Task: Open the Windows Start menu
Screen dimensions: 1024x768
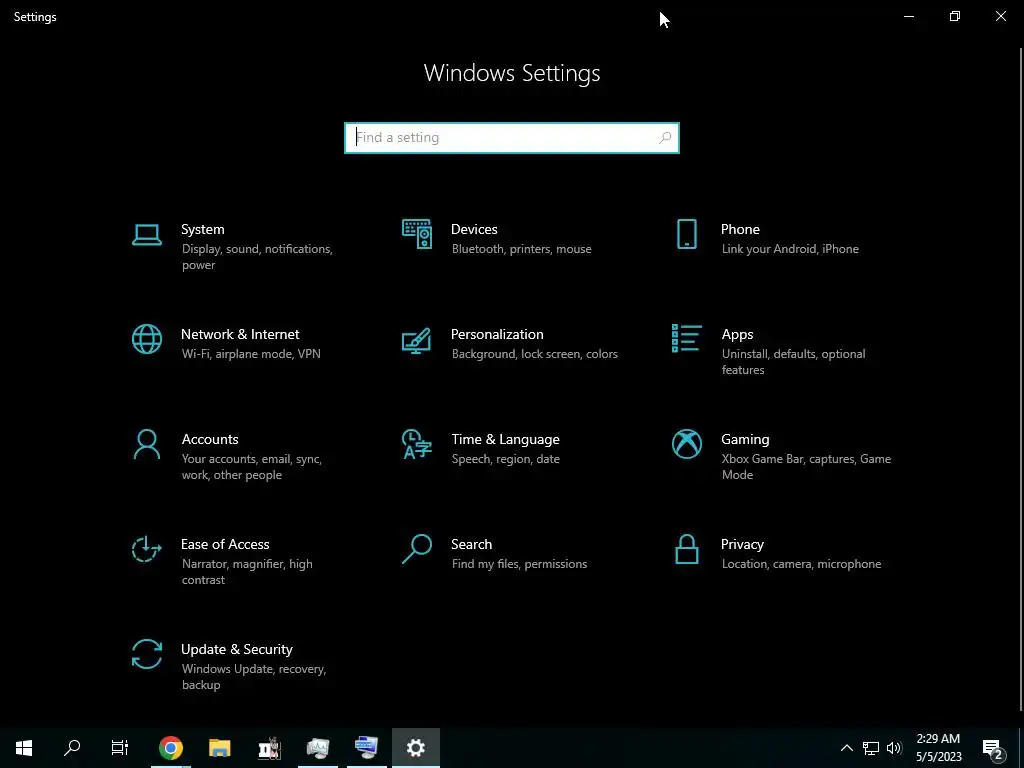Action: tap(24, 748)
